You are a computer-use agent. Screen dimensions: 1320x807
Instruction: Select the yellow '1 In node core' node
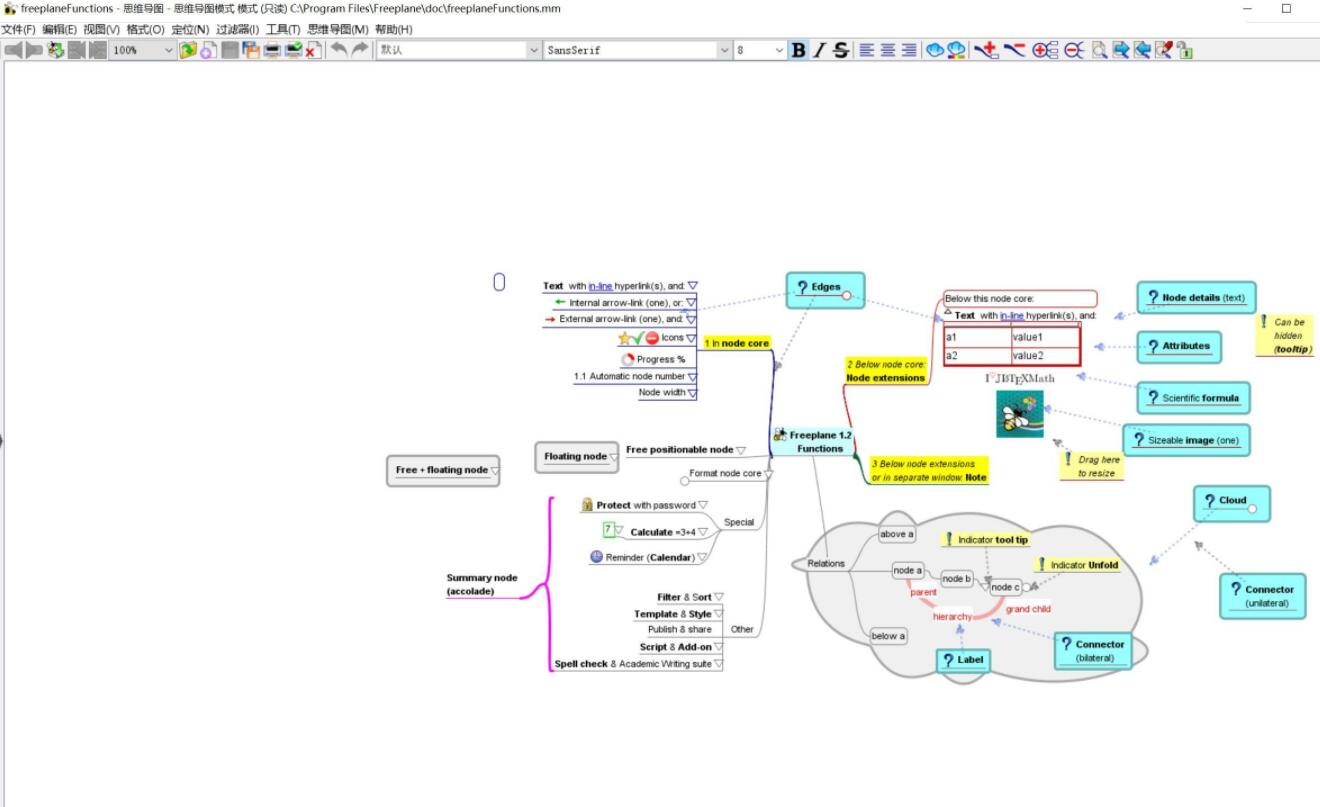tap(737, 343)
